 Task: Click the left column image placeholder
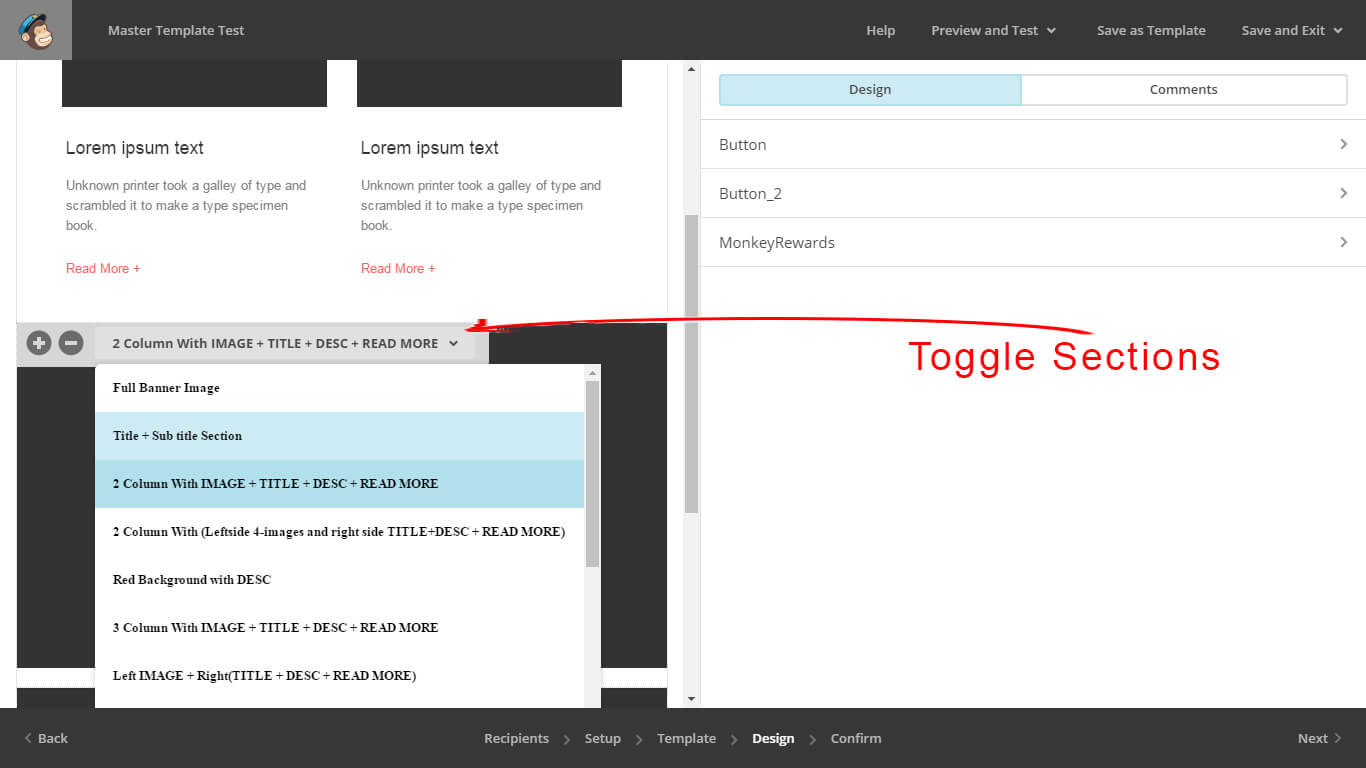[x=194, y=83]
